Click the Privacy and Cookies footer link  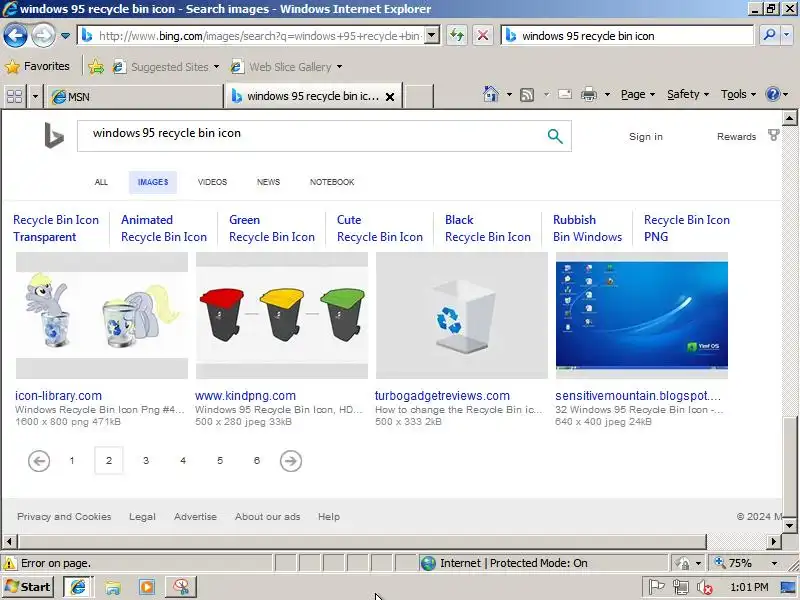(x=64, y=516)
